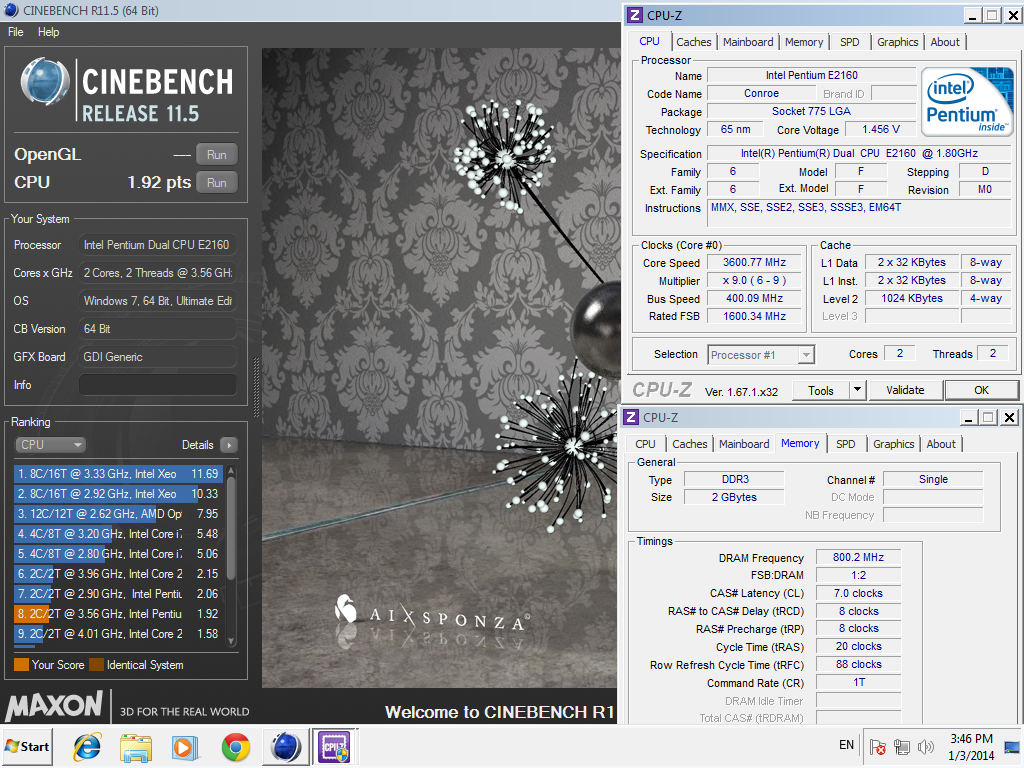This screenshot has width=1024, height=768.
Task: Switch to Cinebench taskbar icon
Action: 286,747
